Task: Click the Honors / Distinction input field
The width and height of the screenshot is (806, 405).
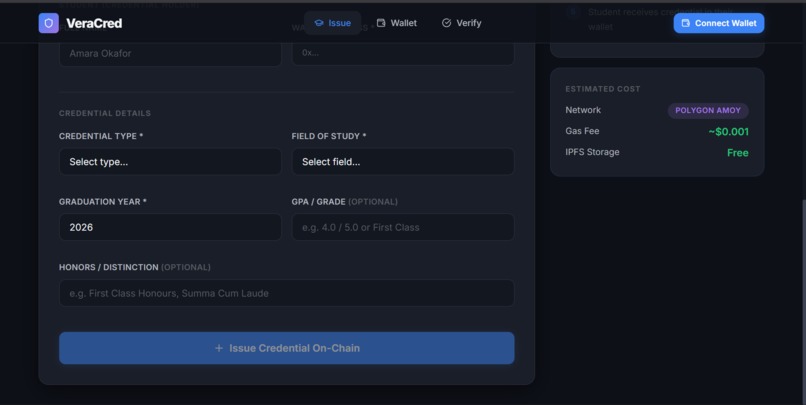Action: (286, 293)
